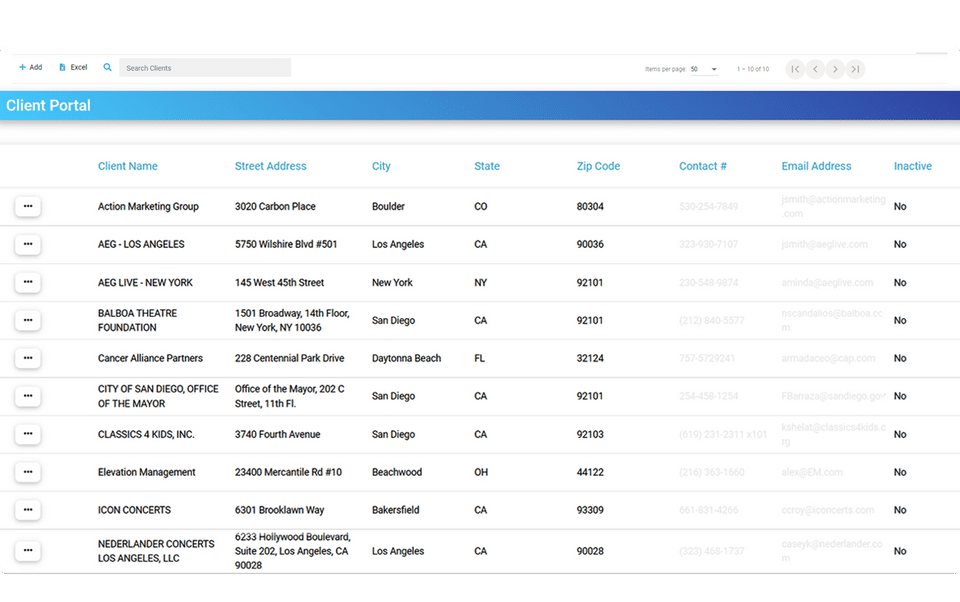
Task: Click state cell OH
Action: click(x=481, y=472)
